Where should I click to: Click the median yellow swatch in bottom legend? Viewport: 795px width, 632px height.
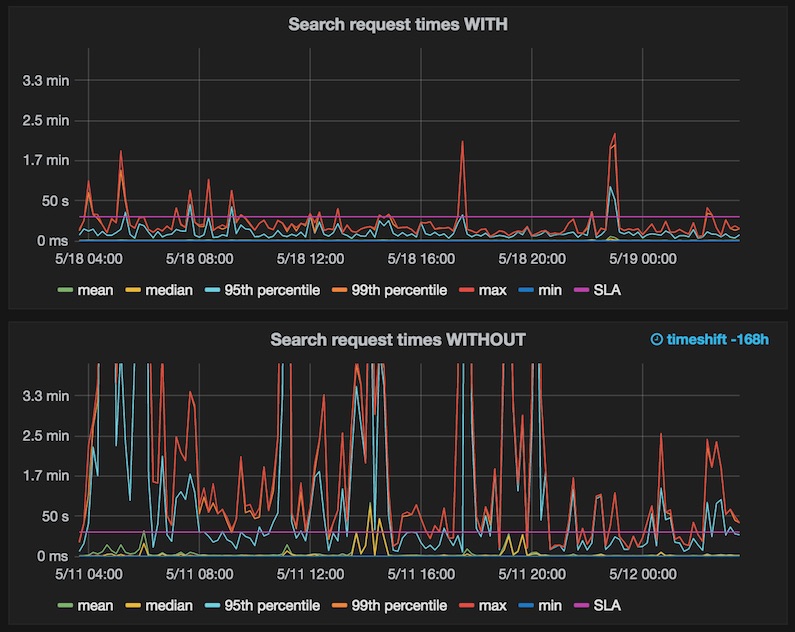coord(133,605)
